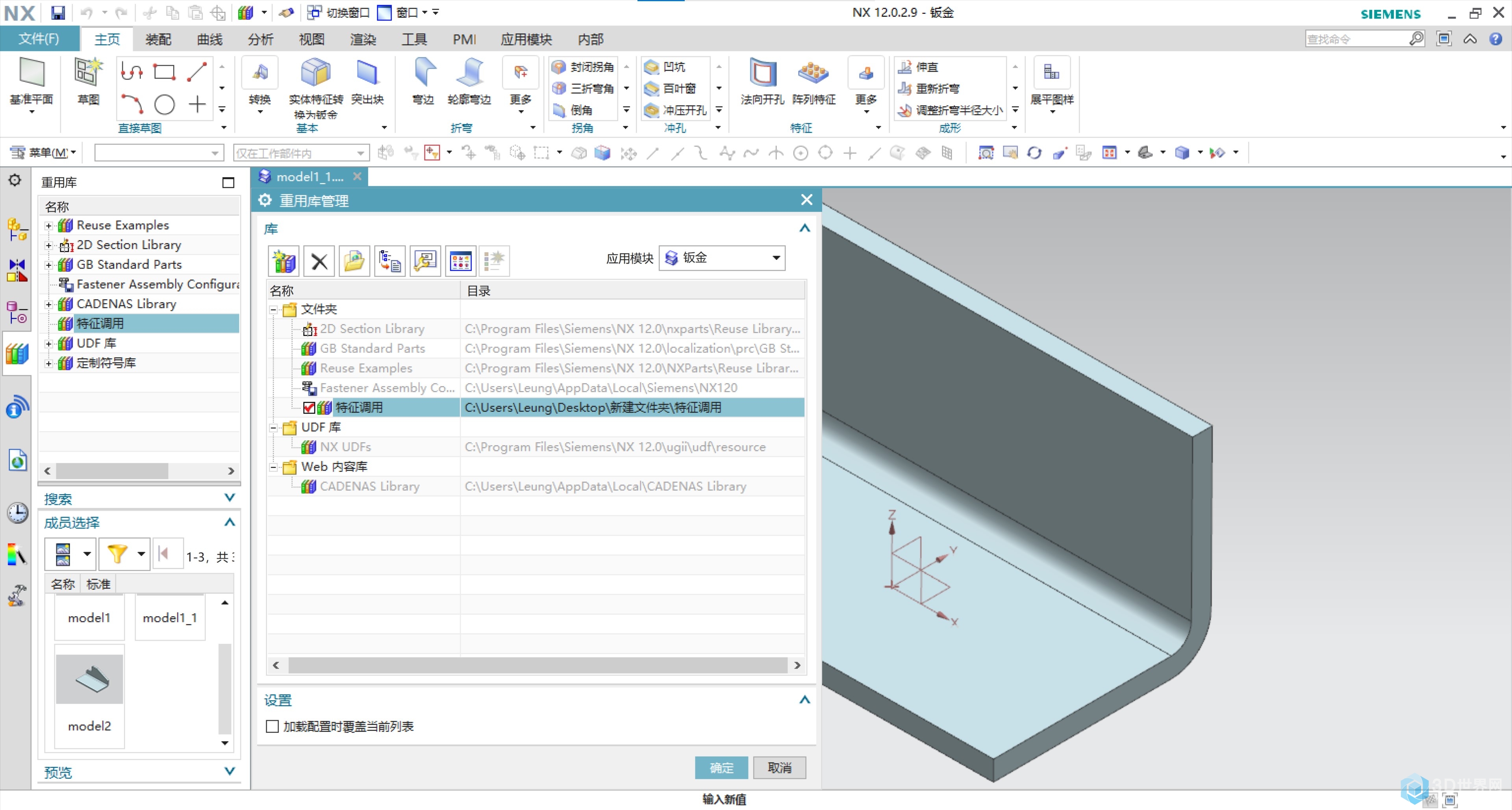This screenshot has width=1512, height=810.
Task: Collapse the 文件夹 tree node
Action: coord(274,310)
